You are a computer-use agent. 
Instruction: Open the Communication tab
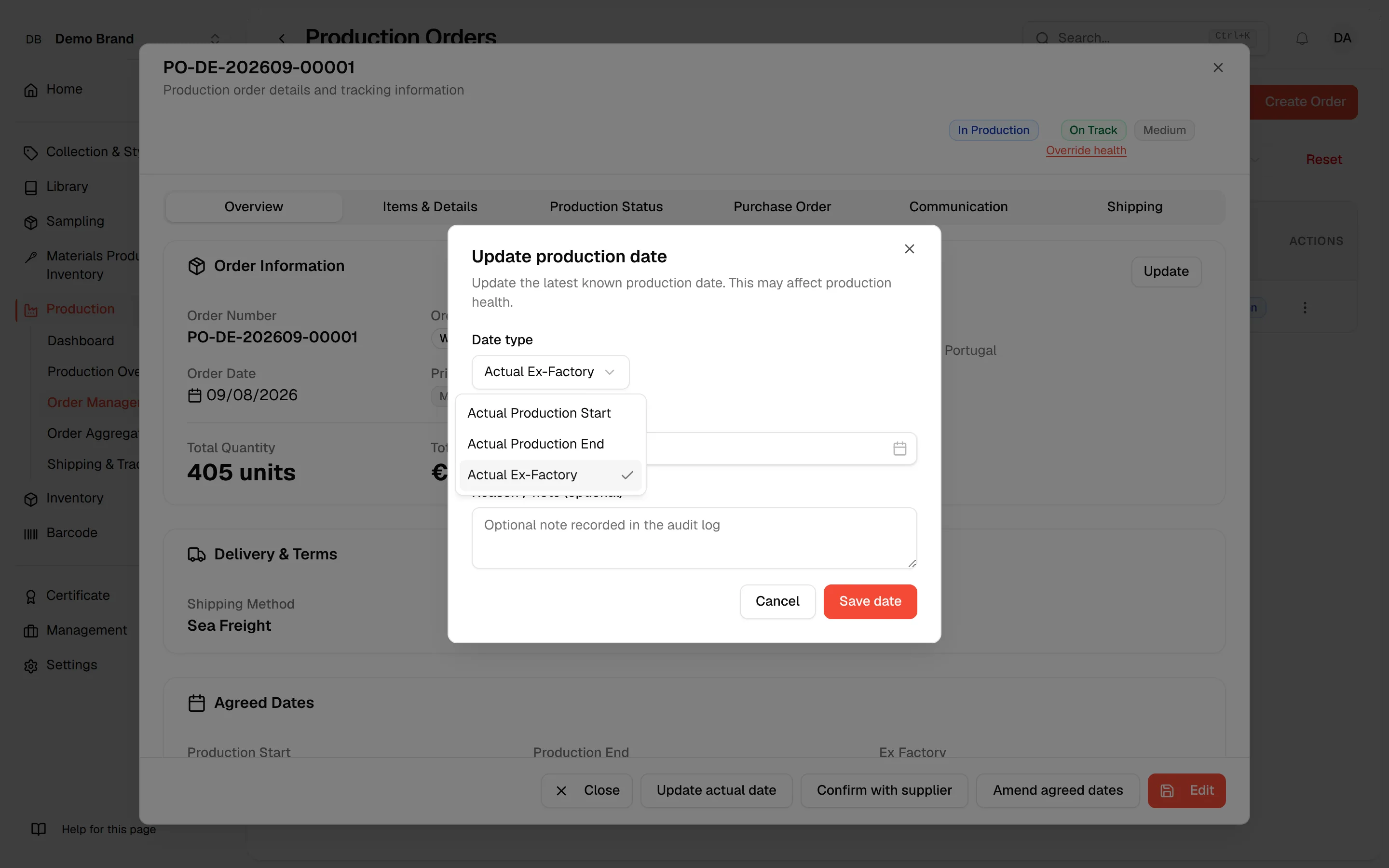(x=958, y=207)
